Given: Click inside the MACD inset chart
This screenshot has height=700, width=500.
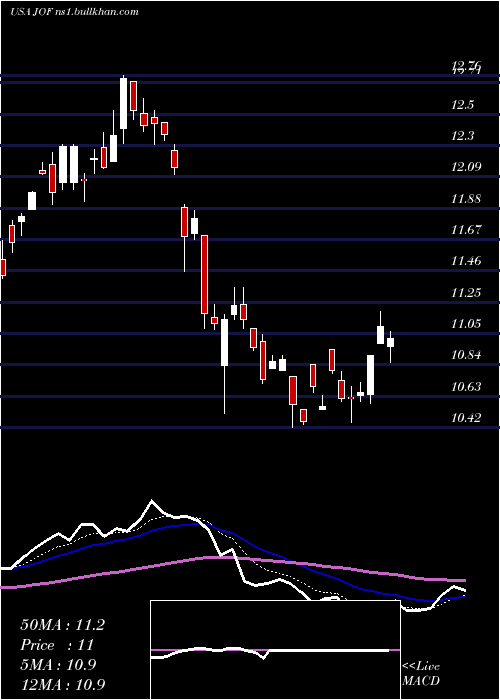Looking at the screenshot, I should [x=275, y=650].
